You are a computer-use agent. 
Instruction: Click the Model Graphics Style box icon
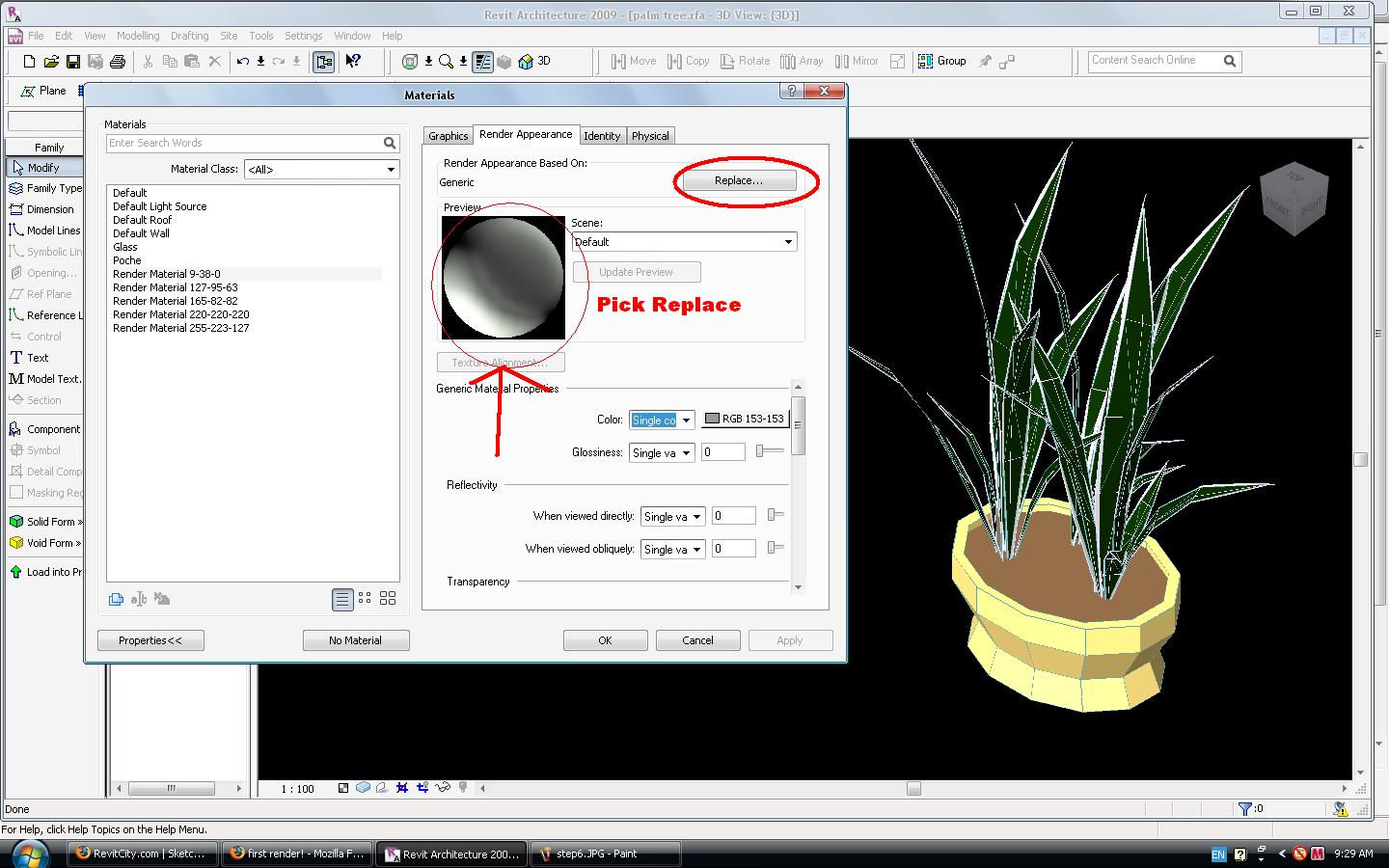pyautogui.click(x=363, y=788)
